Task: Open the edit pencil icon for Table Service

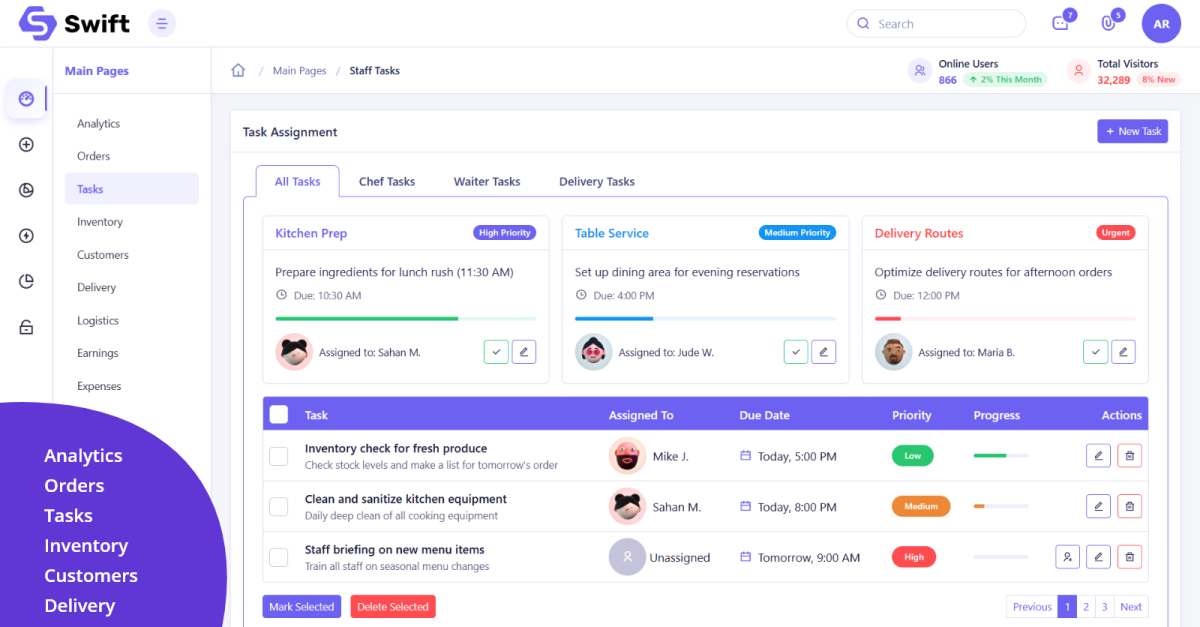Action: (x=823, y=351)
